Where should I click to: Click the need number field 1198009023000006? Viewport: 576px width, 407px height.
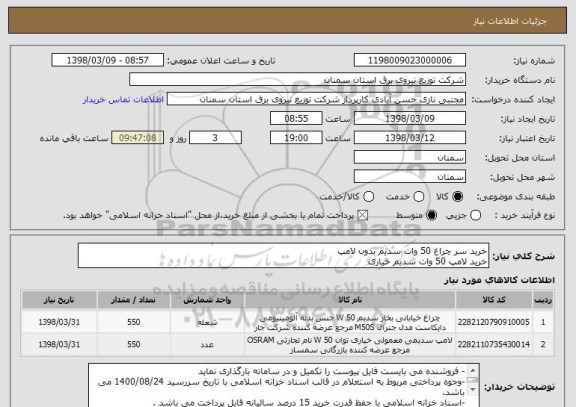pyautogui.click(x=410, y=60)
